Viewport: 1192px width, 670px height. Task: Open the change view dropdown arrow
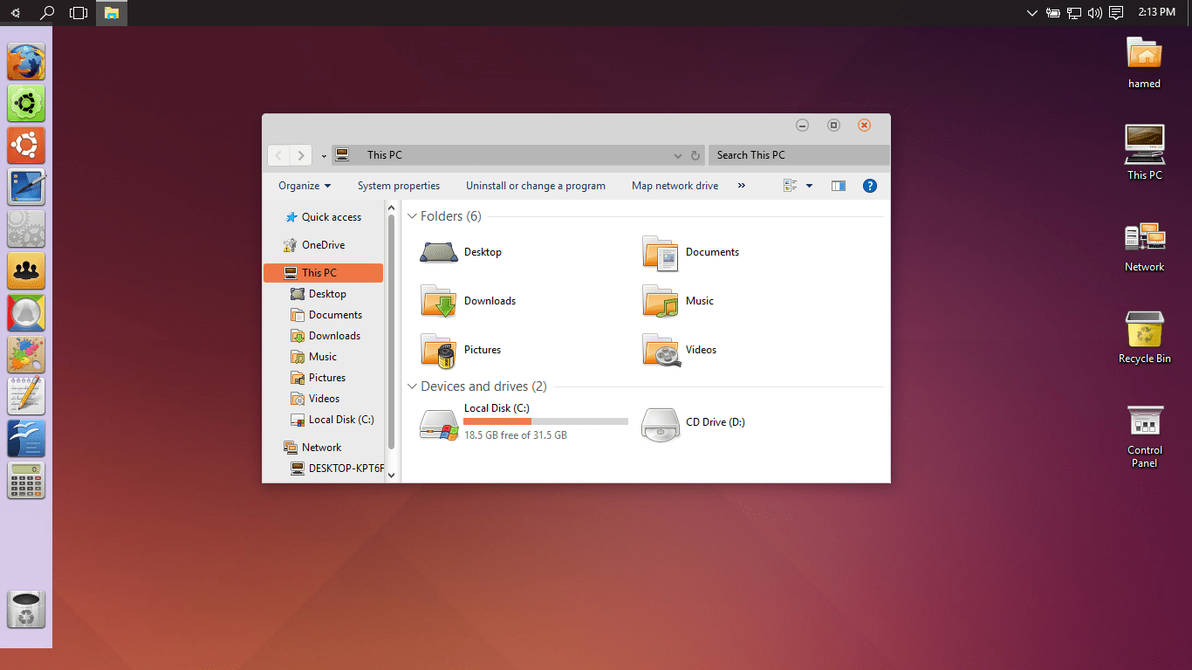coord(809,185)
